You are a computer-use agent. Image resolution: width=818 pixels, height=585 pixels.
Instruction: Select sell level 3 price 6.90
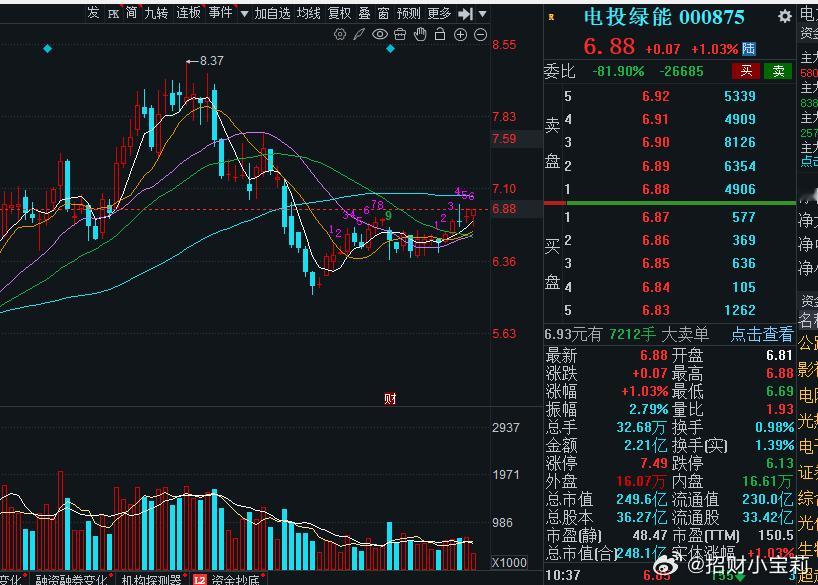655,142
